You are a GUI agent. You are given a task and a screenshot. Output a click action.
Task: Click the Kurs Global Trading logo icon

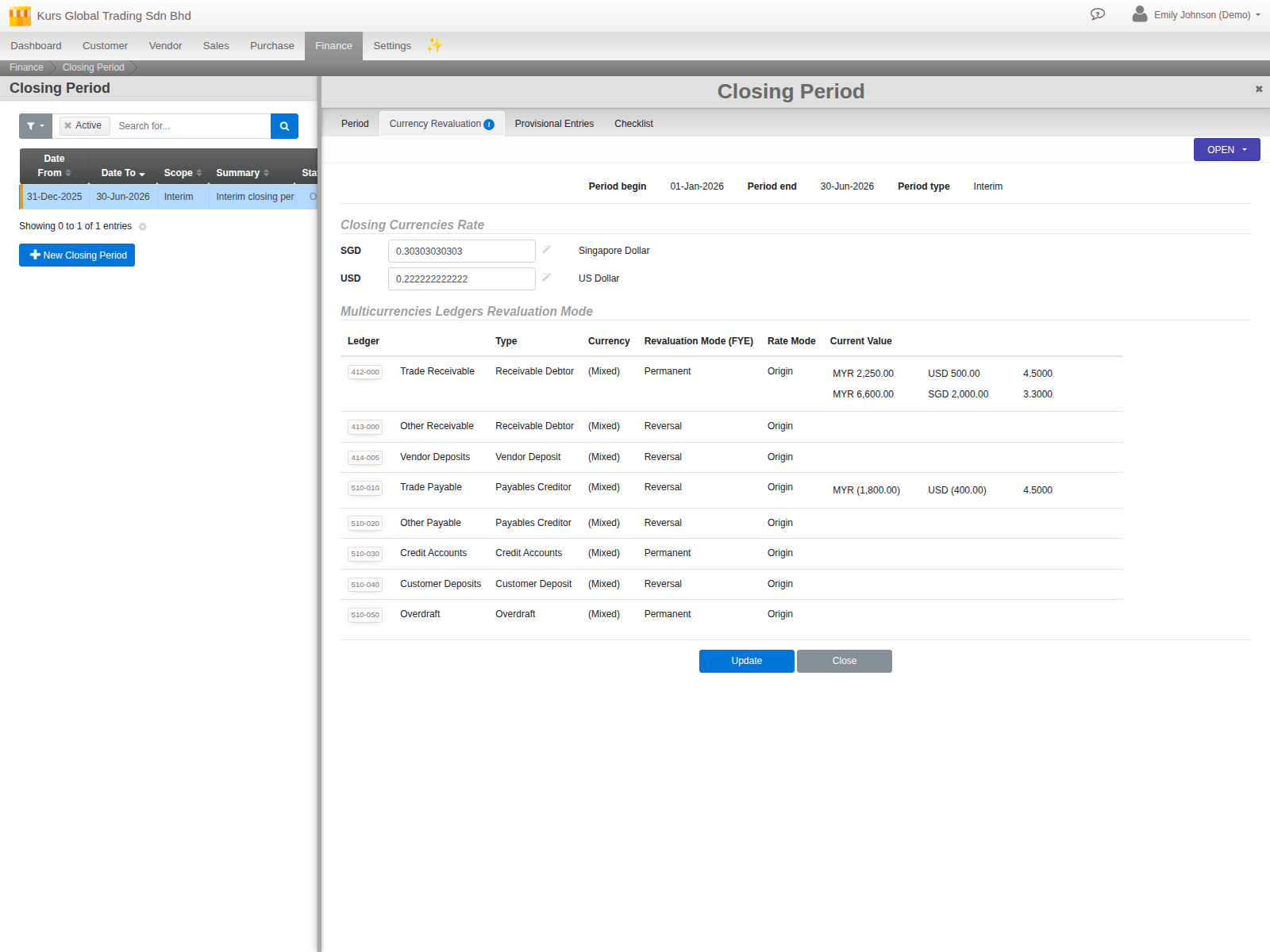coord(20,16)
